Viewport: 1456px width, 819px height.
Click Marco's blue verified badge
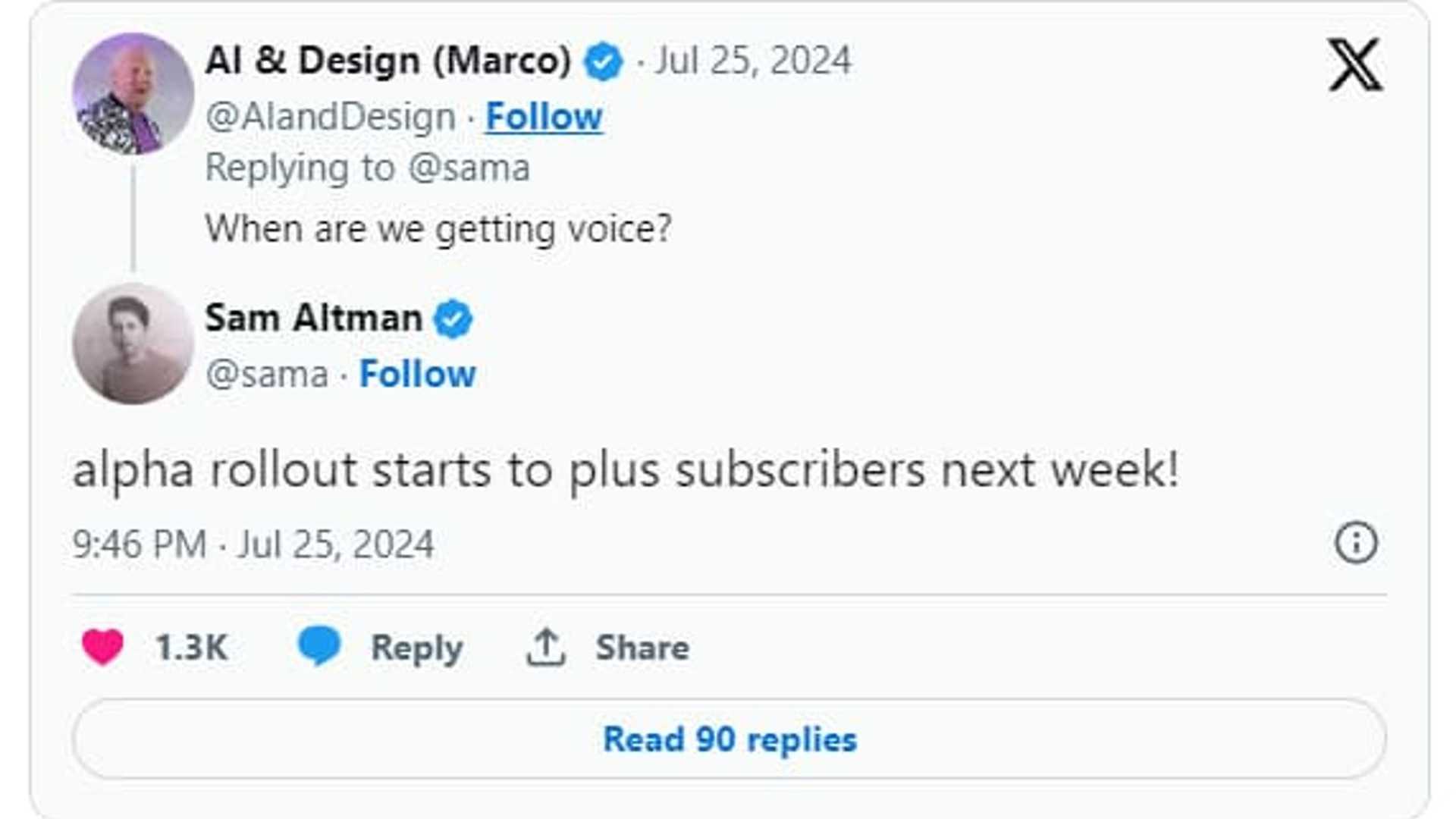click(x=604, y=61)
